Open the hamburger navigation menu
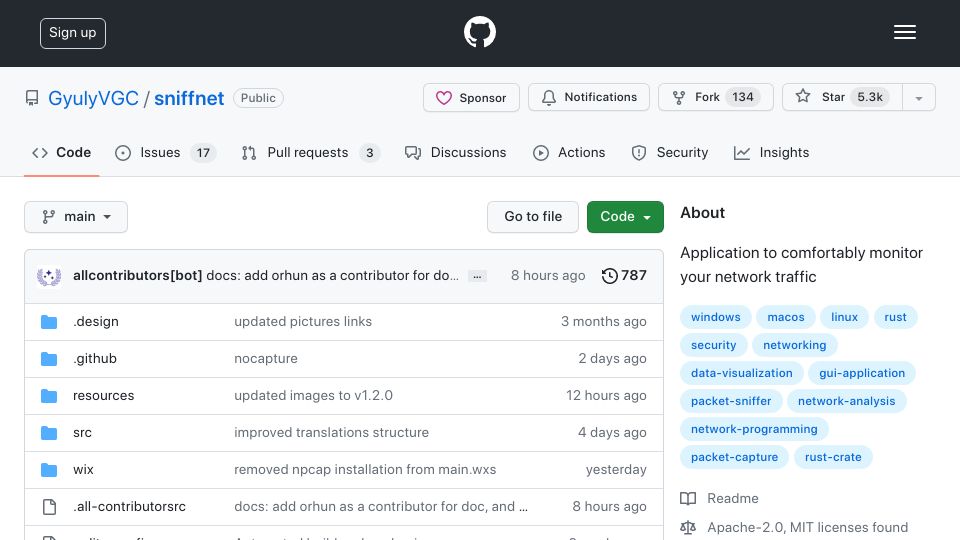Screen dimensions: 960x540 tap(904, 32)
